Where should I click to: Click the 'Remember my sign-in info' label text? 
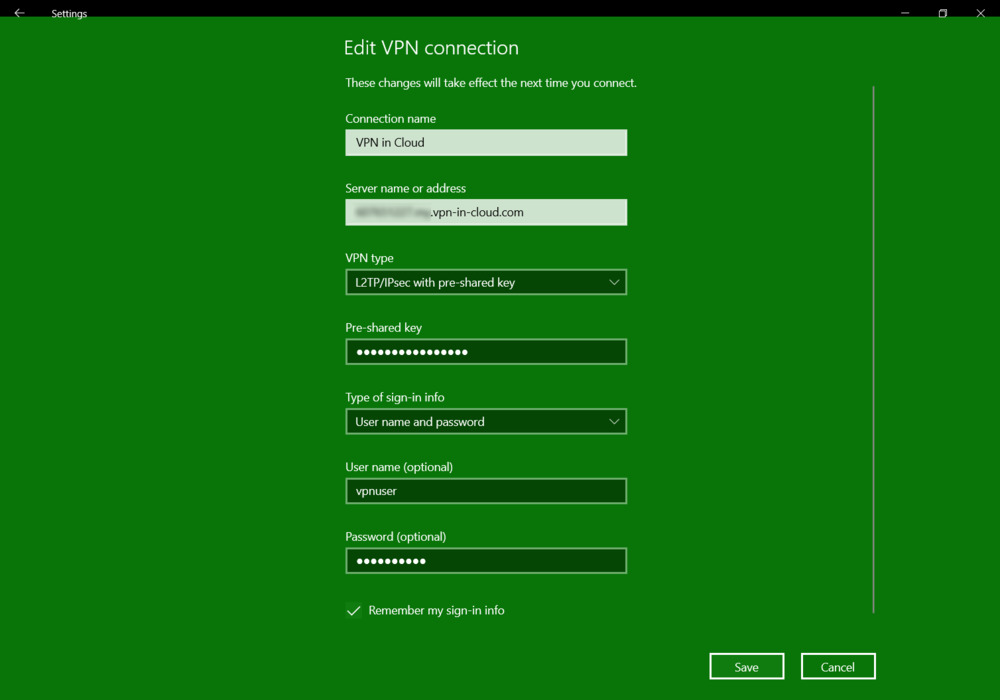tap(436, 610)
